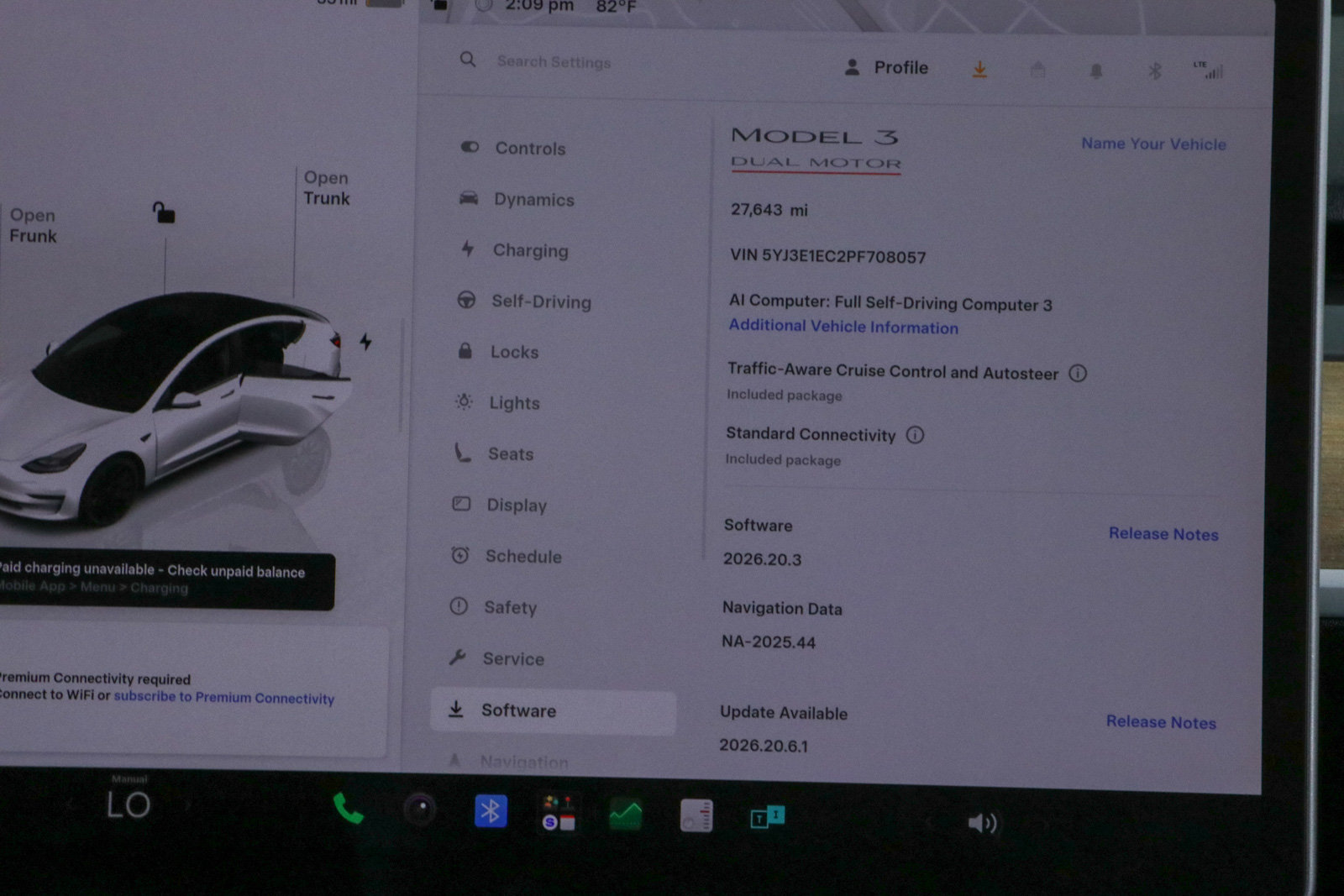Open the white notepad app in the dock

point(696,815)
